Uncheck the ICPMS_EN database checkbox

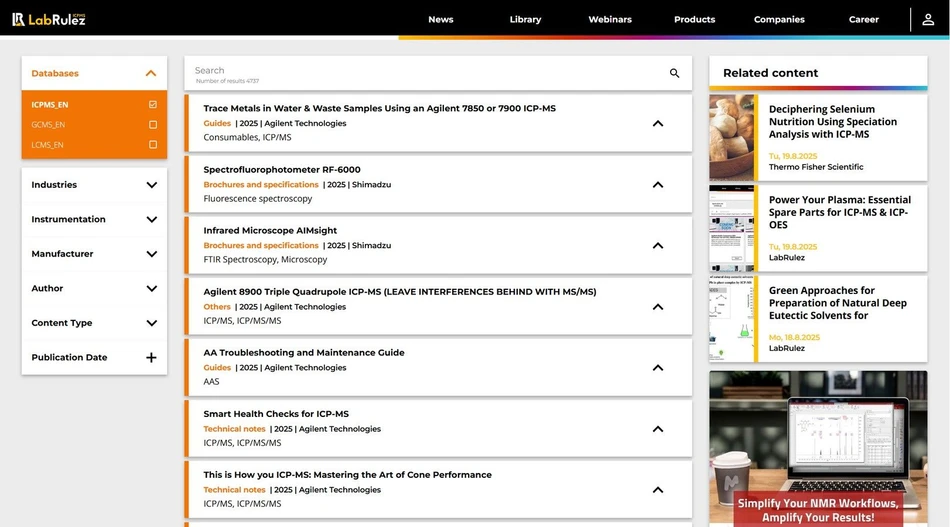(153, 104)
